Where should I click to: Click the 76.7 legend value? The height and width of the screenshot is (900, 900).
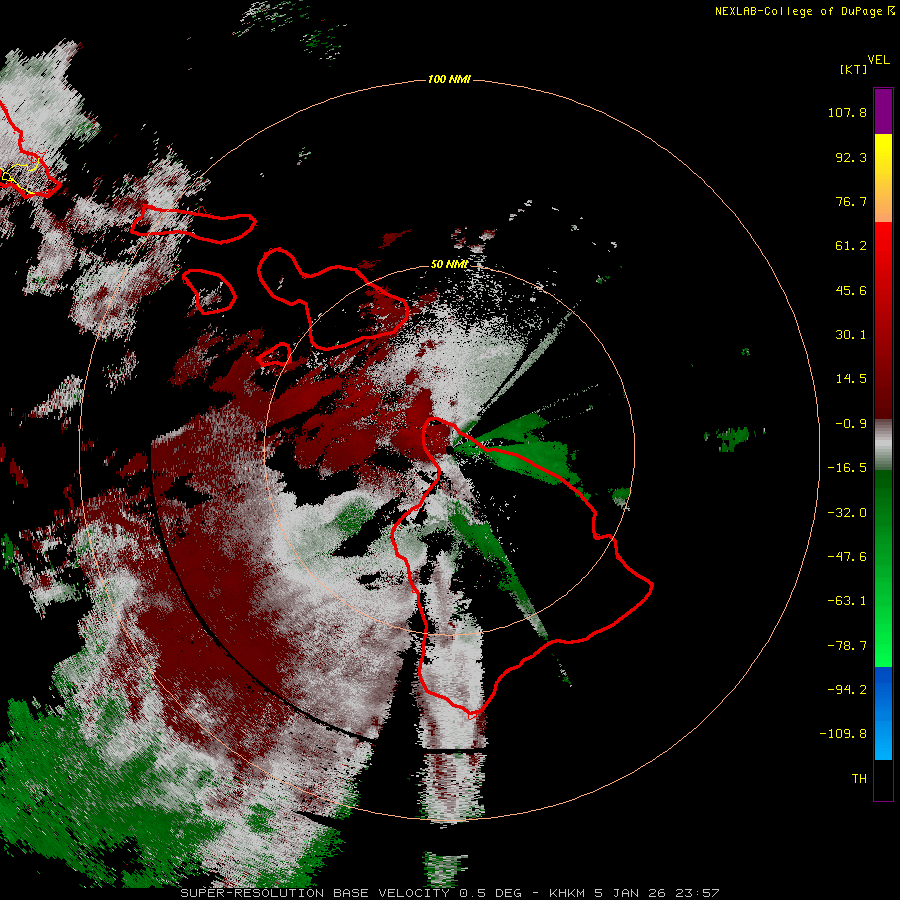pos(851,201)
